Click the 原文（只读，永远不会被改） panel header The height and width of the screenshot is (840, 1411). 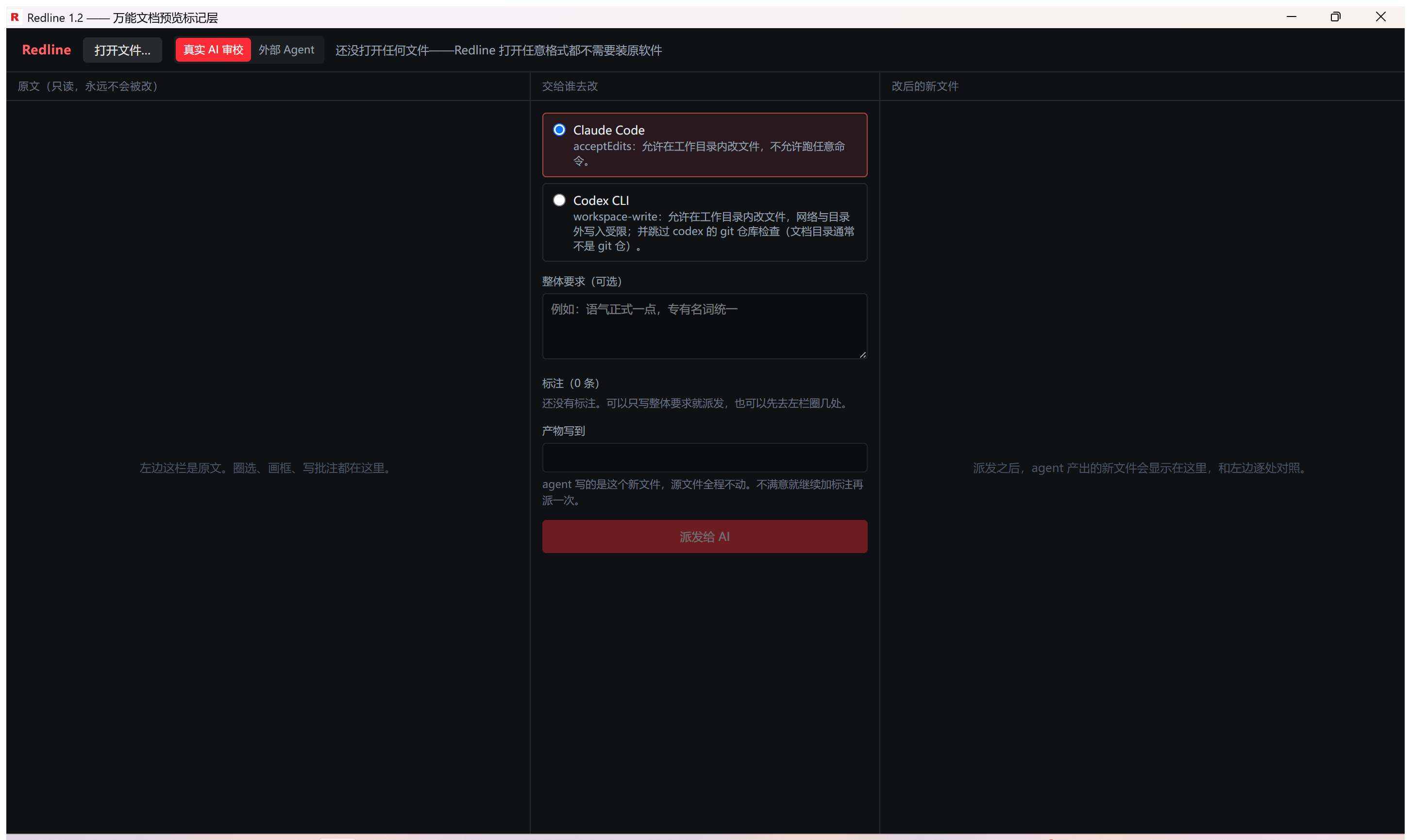click(x=88, y=86)
